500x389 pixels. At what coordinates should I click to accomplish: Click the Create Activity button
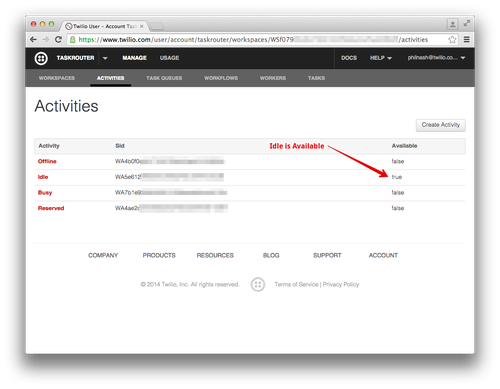pos(441,125)
